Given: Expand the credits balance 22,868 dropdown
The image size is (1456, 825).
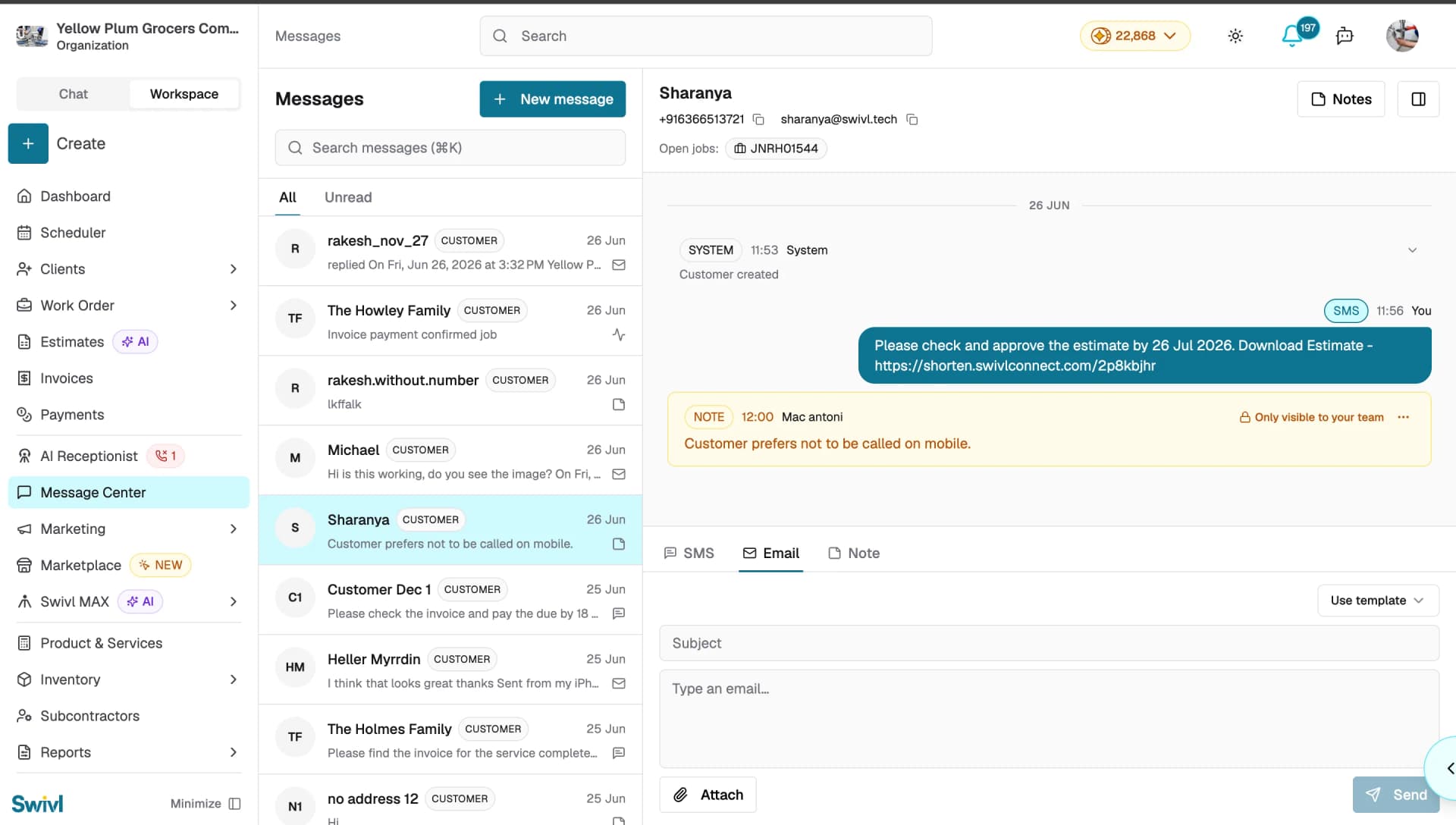Looking at the screenshot, I should [x=1134, y=36].
